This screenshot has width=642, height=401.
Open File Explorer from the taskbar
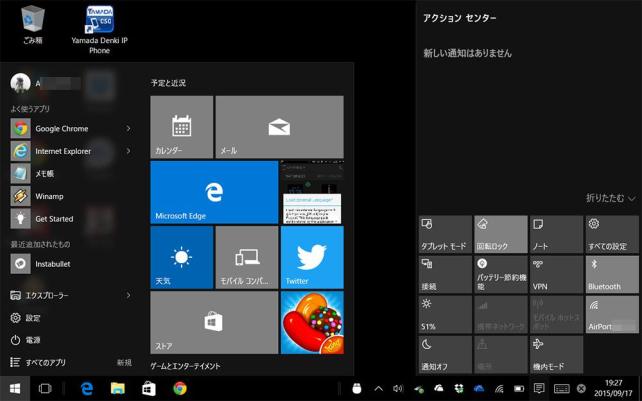click(118, 388)
